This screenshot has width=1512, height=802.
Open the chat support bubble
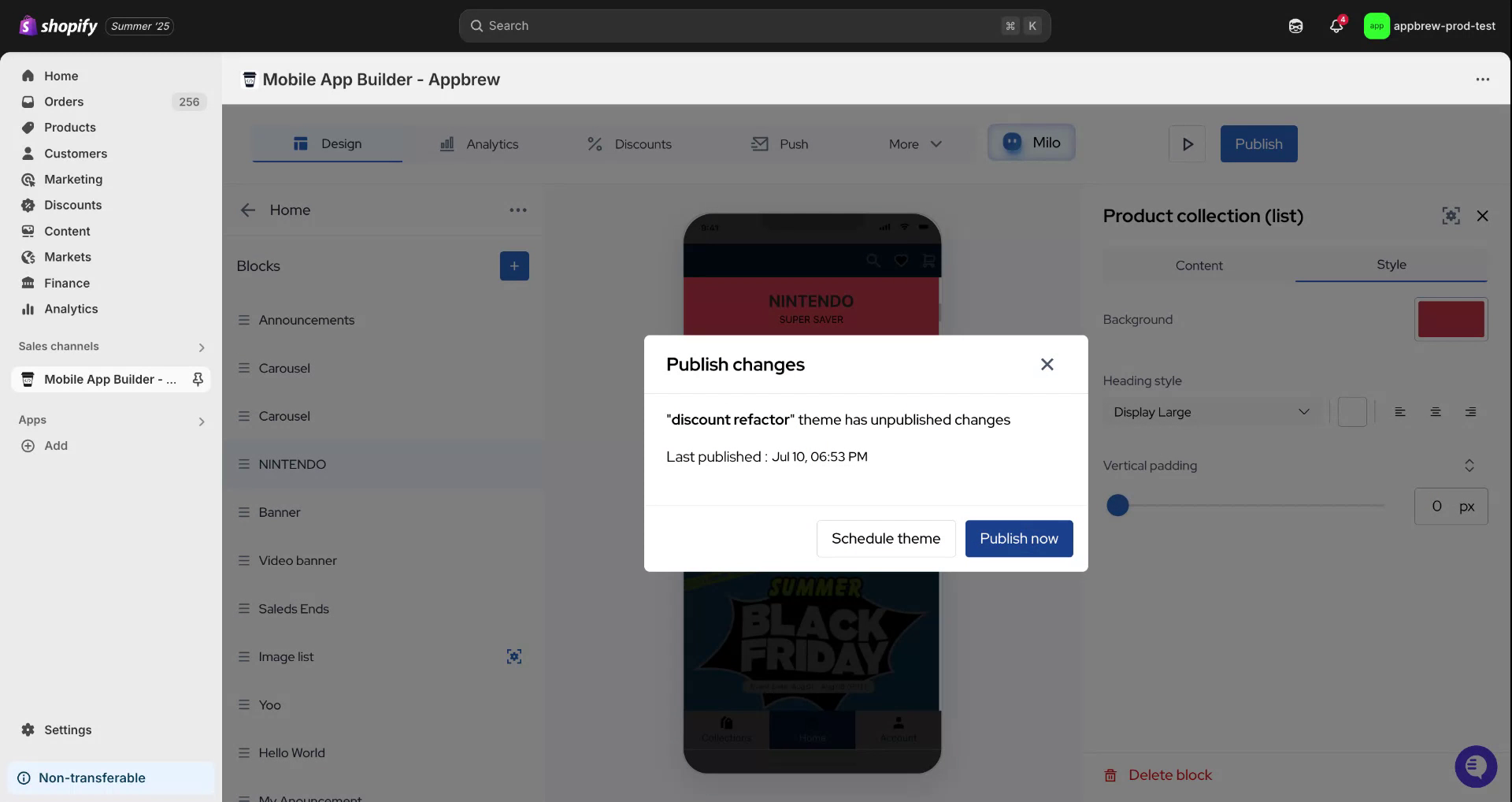[1475, 766]
